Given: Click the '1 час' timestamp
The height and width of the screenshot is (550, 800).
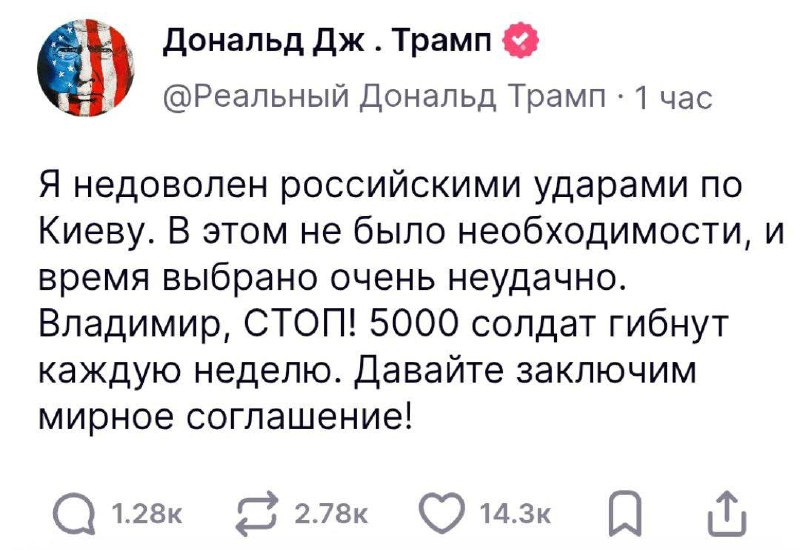Looking at the screenshot, I should [673, 97].
